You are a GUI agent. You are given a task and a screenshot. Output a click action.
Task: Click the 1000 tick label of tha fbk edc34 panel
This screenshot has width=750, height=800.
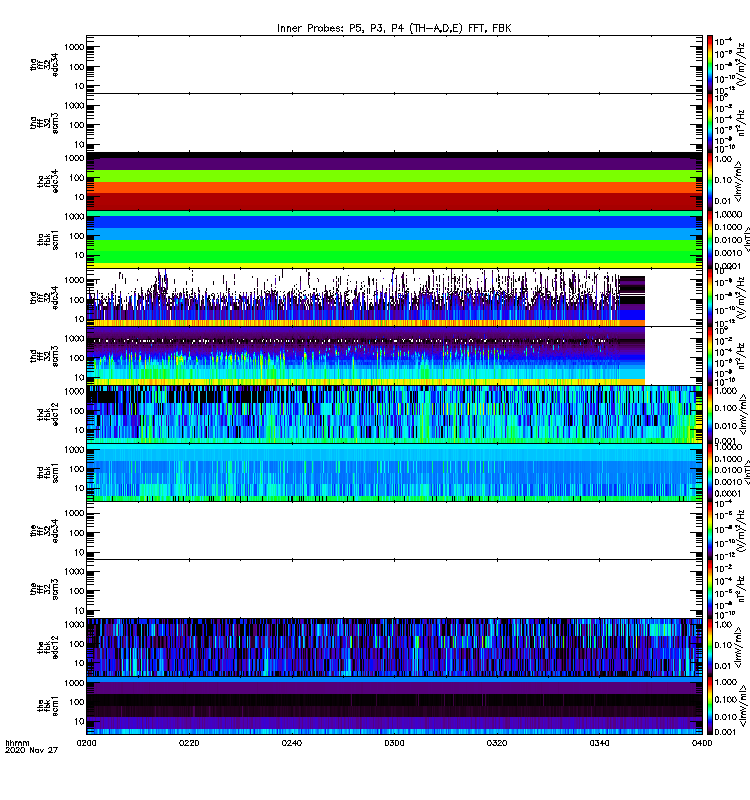tap(74, 159)
